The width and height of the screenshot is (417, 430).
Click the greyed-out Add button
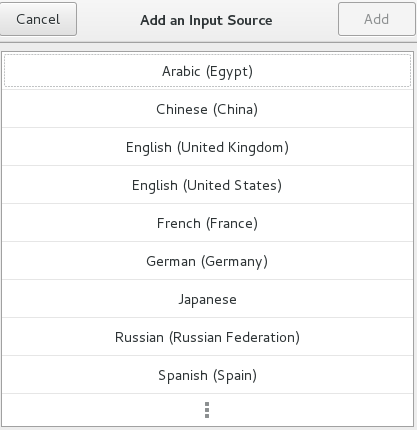point(376,19)
